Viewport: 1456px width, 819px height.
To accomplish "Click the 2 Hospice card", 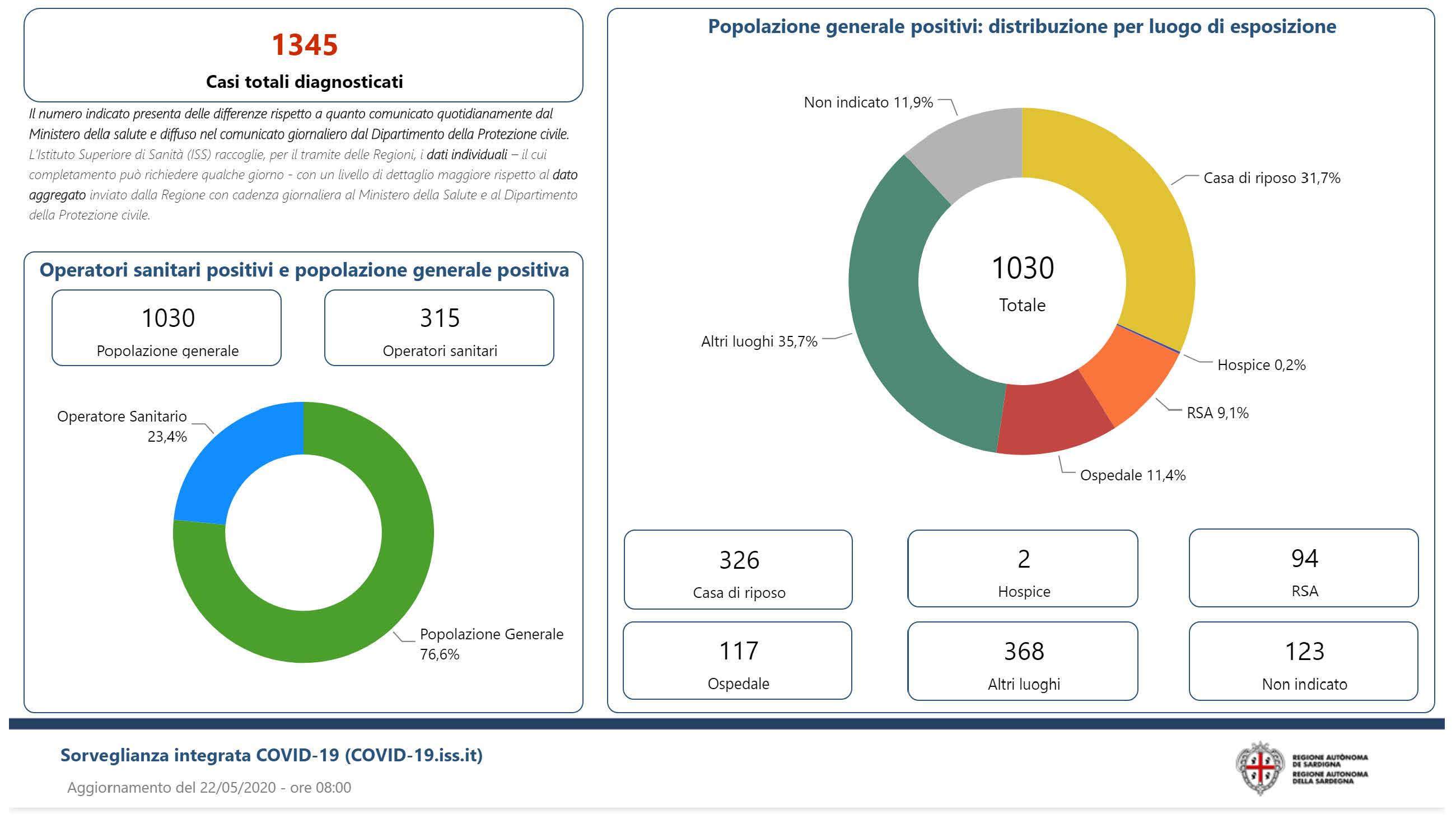I will [x=1023, y=569].
